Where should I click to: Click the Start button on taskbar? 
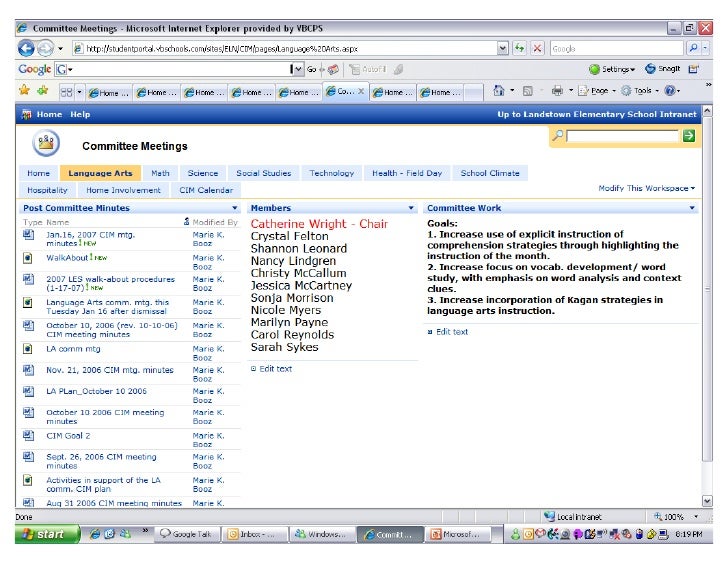[42, 534]
